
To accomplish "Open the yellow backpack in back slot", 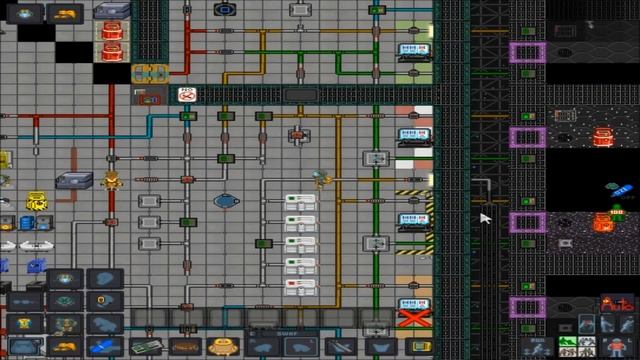I will [x=223, y=347].
